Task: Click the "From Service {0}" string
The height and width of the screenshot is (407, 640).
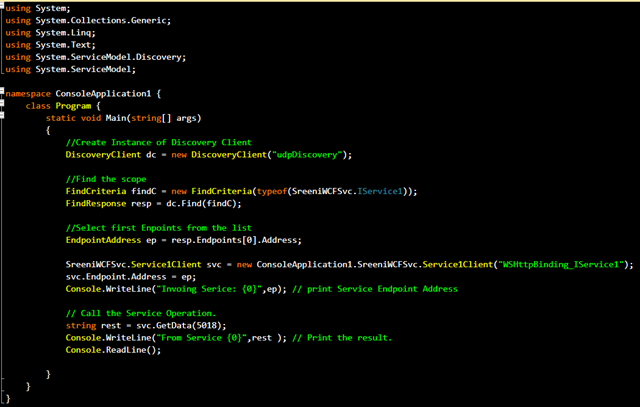Action: [x=201, y=338]
